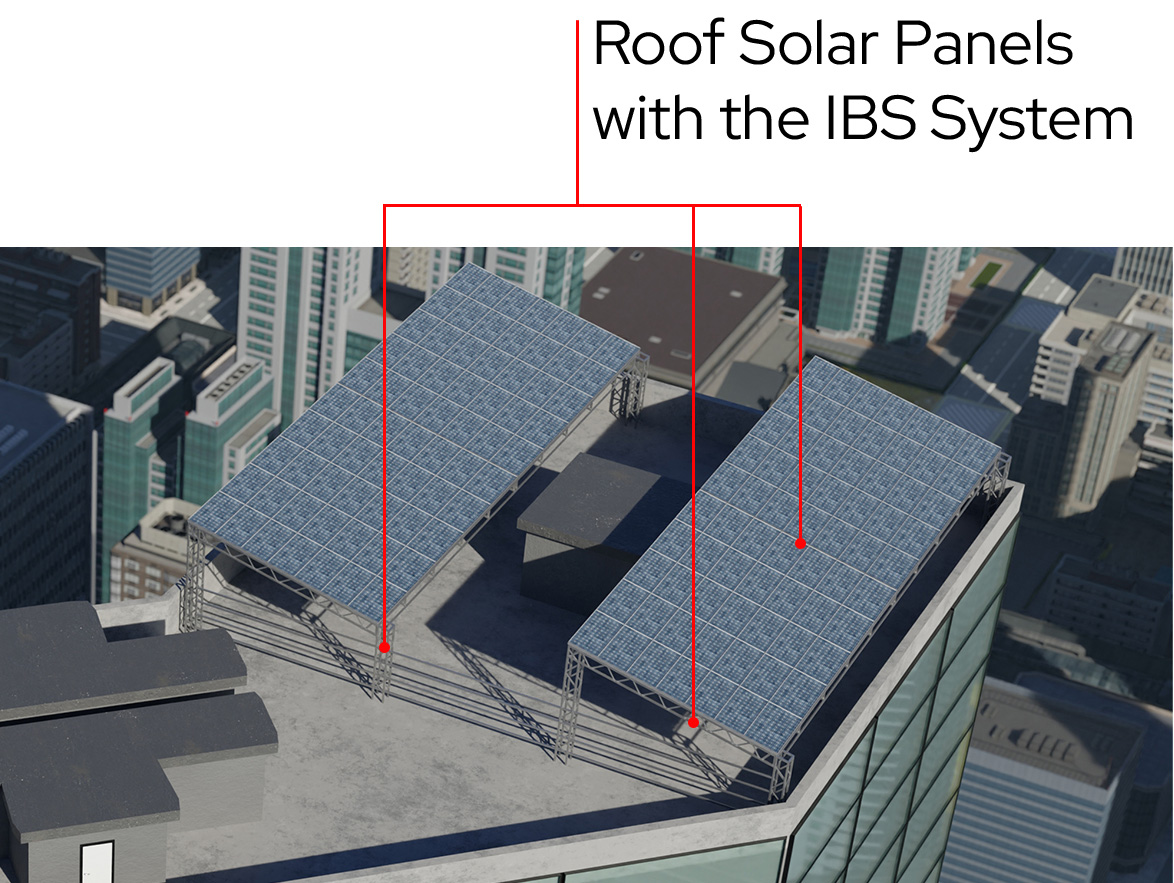
Task: Click the red callout dot on the right solar panel
Action: point(801,543)
